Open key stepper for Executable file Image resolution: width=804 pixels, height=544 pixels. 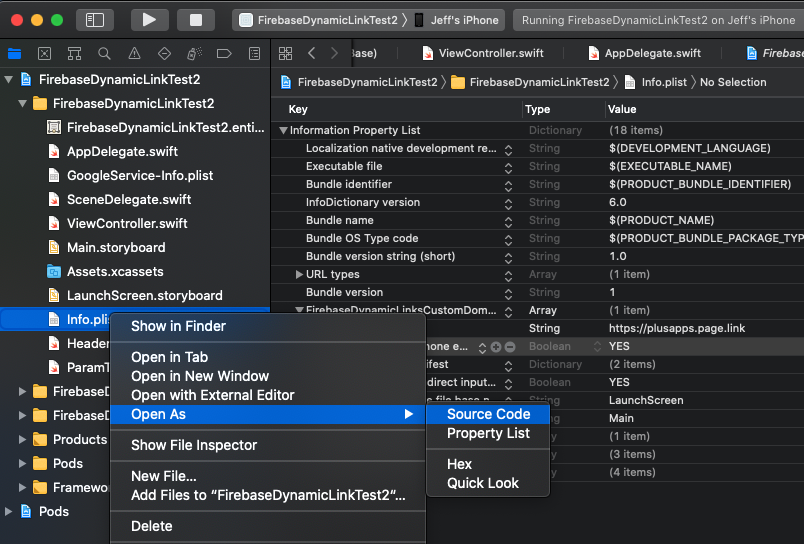pos(508,167)
